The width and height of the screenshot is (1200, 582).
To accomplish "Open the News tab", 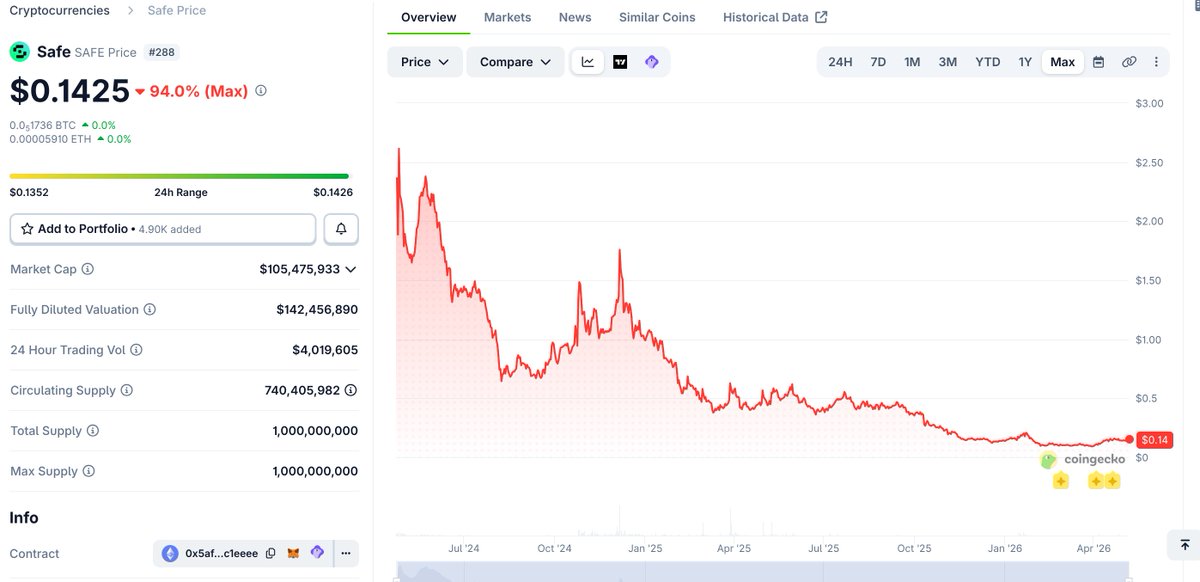I will tap(575, 17).
